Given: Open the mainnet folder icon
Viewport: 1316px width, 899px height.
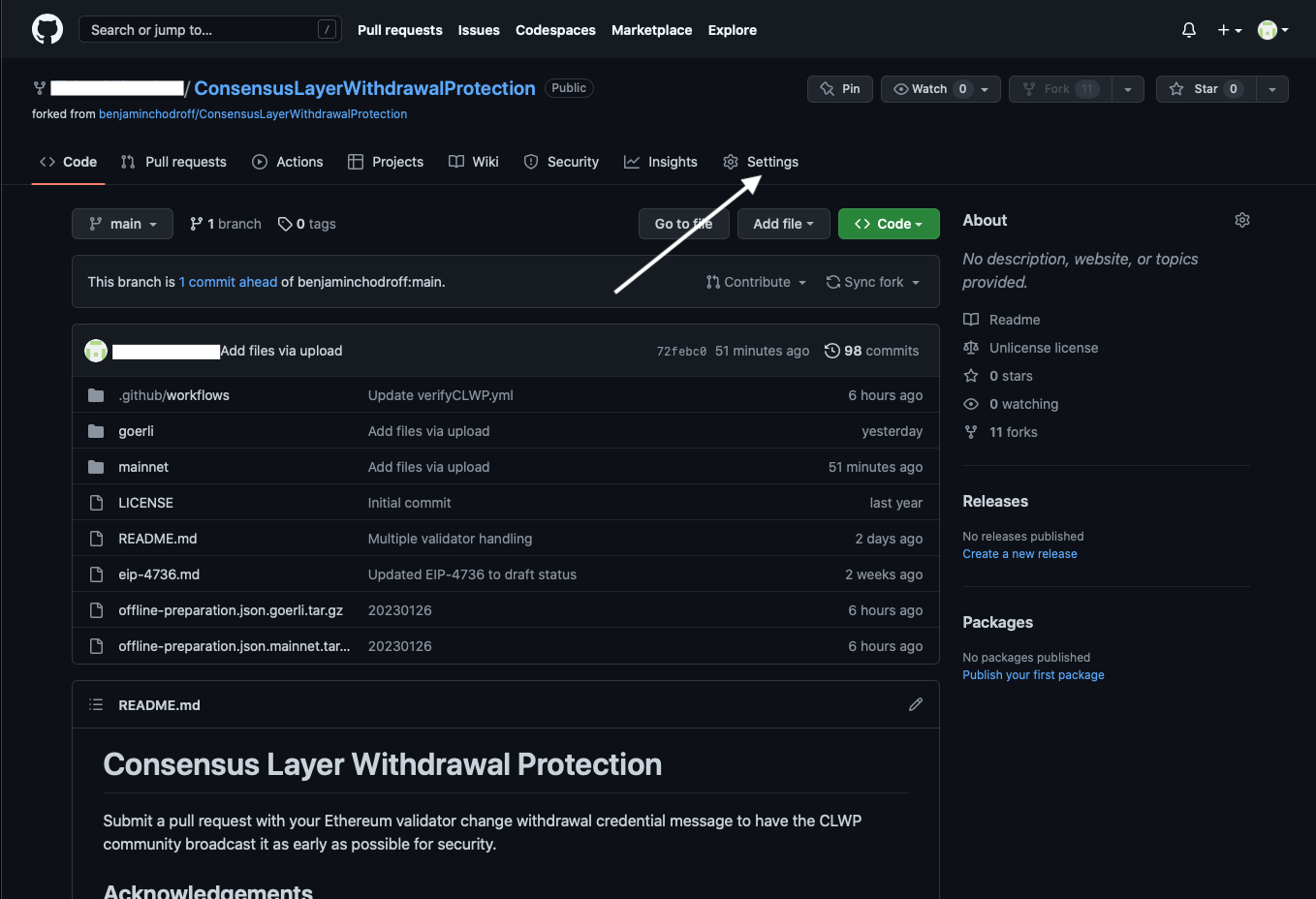Looking at the screenshot, I should click(x=96, y=467).
